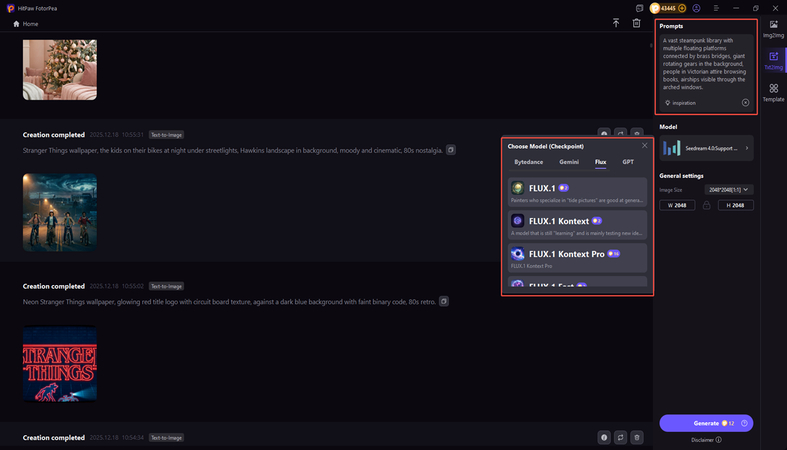Switch to the Gemini model tab
Viewport: 787px width, 450px height.
tap(569, 162)
